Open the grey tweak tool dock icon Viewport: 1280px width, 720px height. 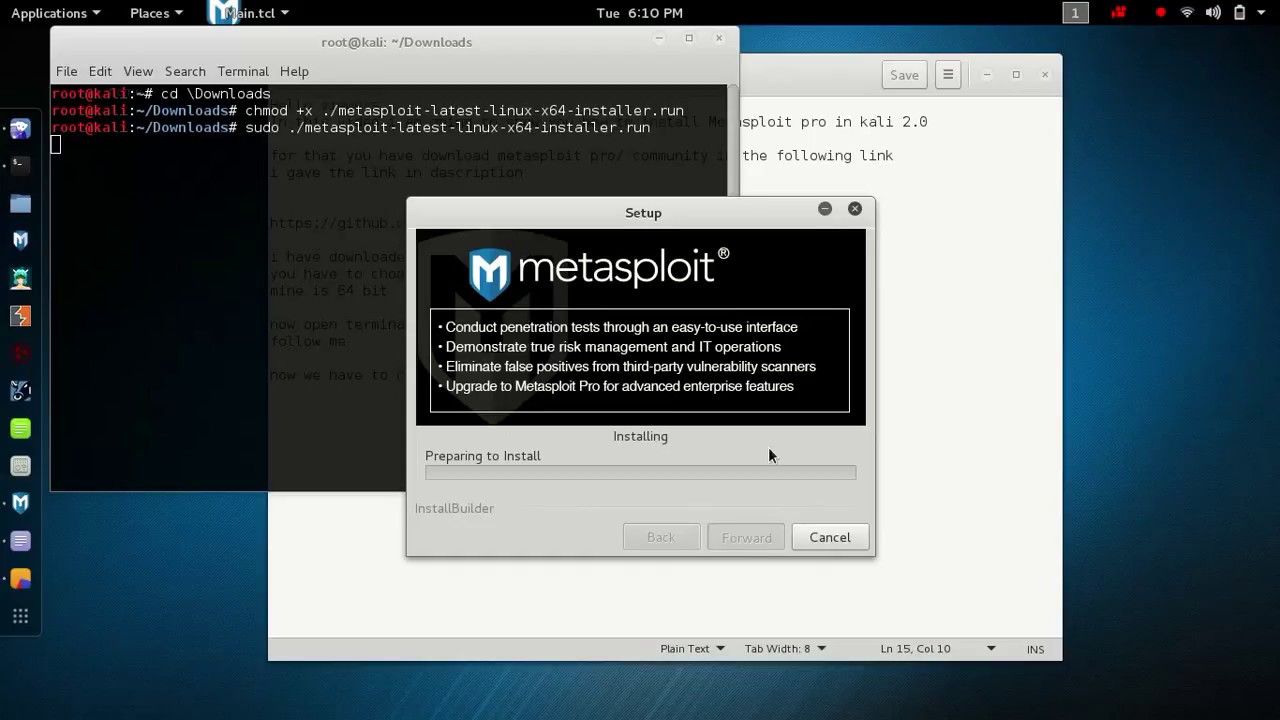point(20,466)
